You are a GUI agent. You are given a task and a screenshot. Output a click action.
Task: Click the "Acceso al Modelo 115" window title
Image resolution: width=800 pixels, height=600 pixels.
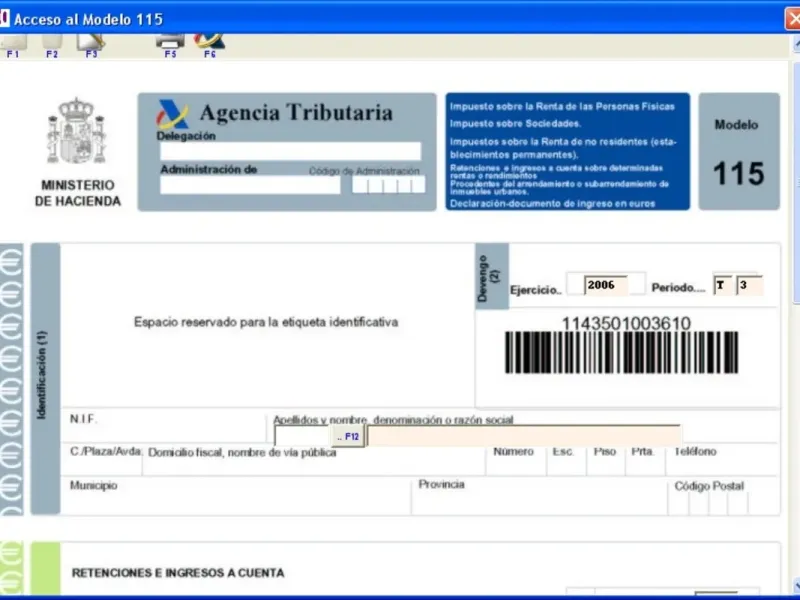click(88, 19)
